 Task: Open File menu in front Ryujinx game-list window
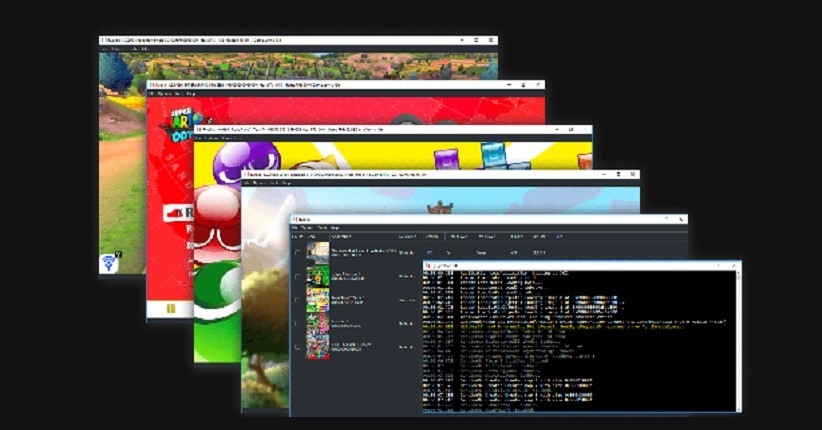(x=295, y=228)
